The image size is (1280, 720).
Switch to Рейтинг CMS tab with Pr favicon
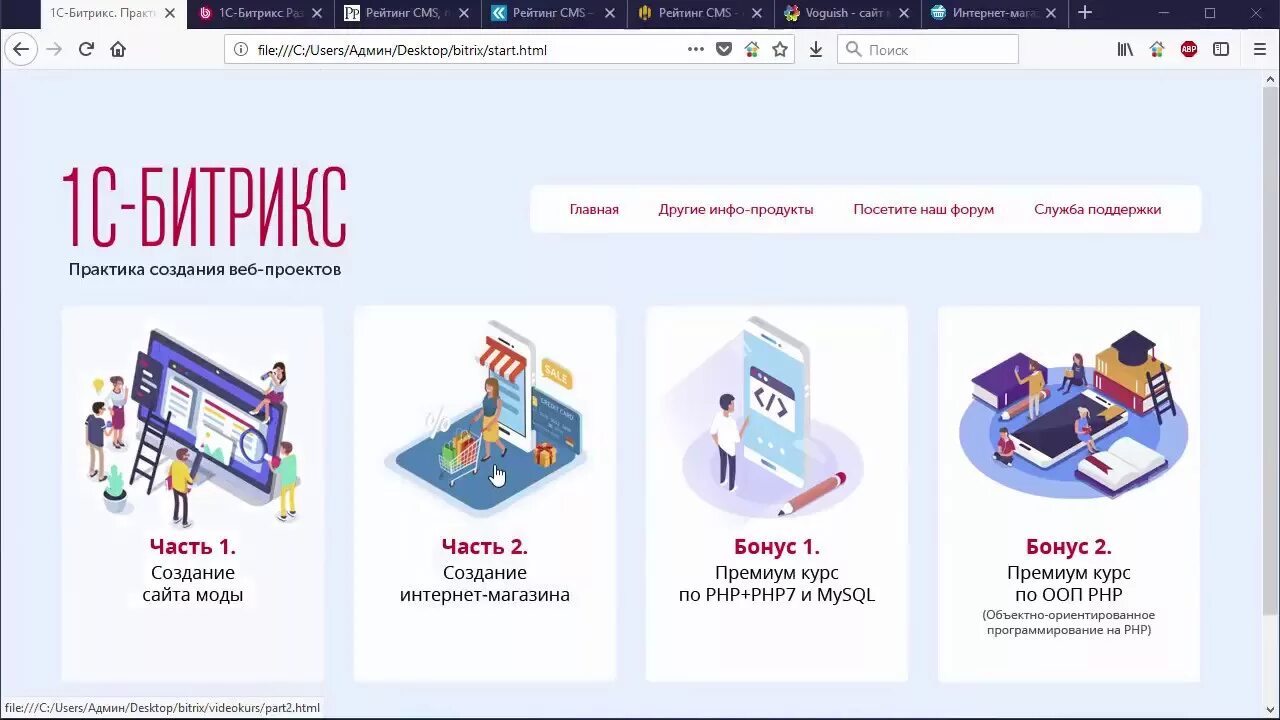pyautogui.click(x=408, y=13)
